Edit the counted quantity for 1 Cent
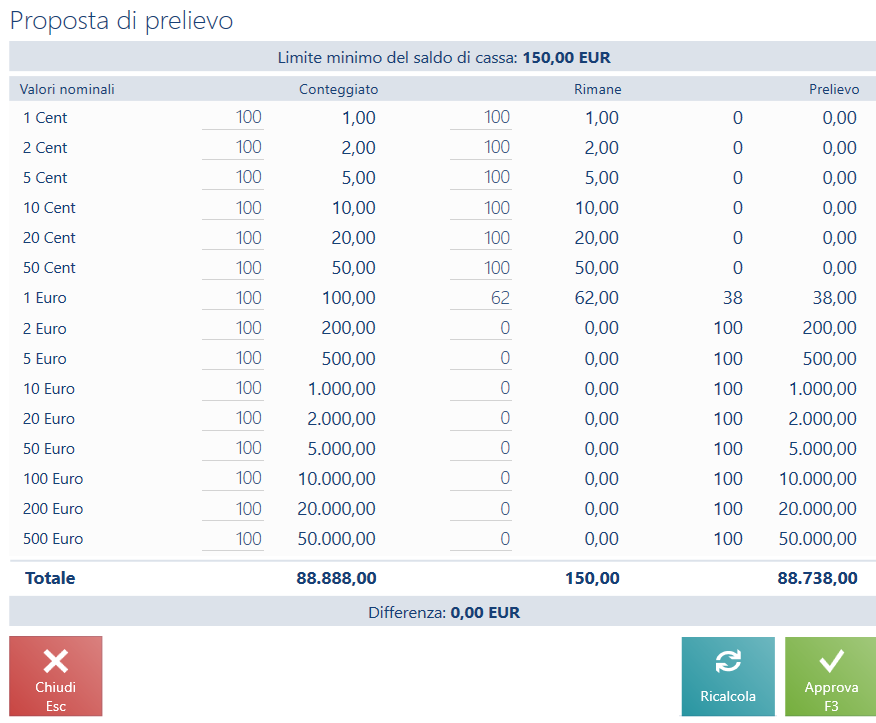The width and height of the screenshot is (876, 723). pyautogui.click(x=233, y=118)
